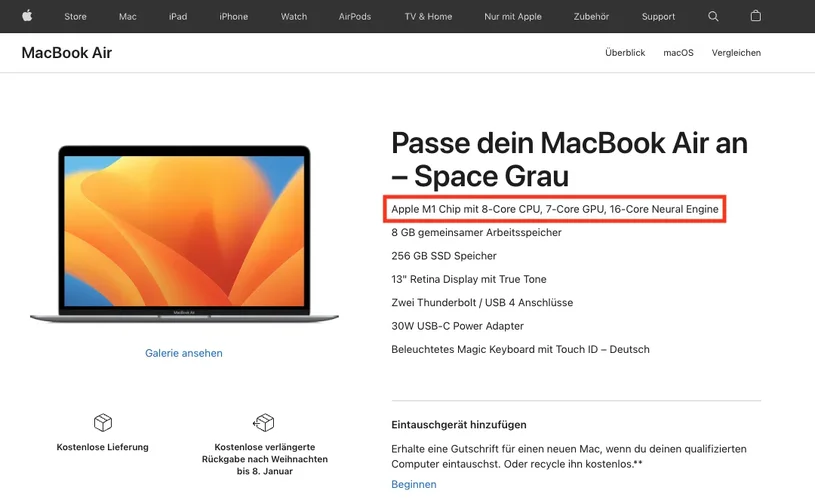815x500 pixels.
Task: Open the Support menu item
Action: 658,17
